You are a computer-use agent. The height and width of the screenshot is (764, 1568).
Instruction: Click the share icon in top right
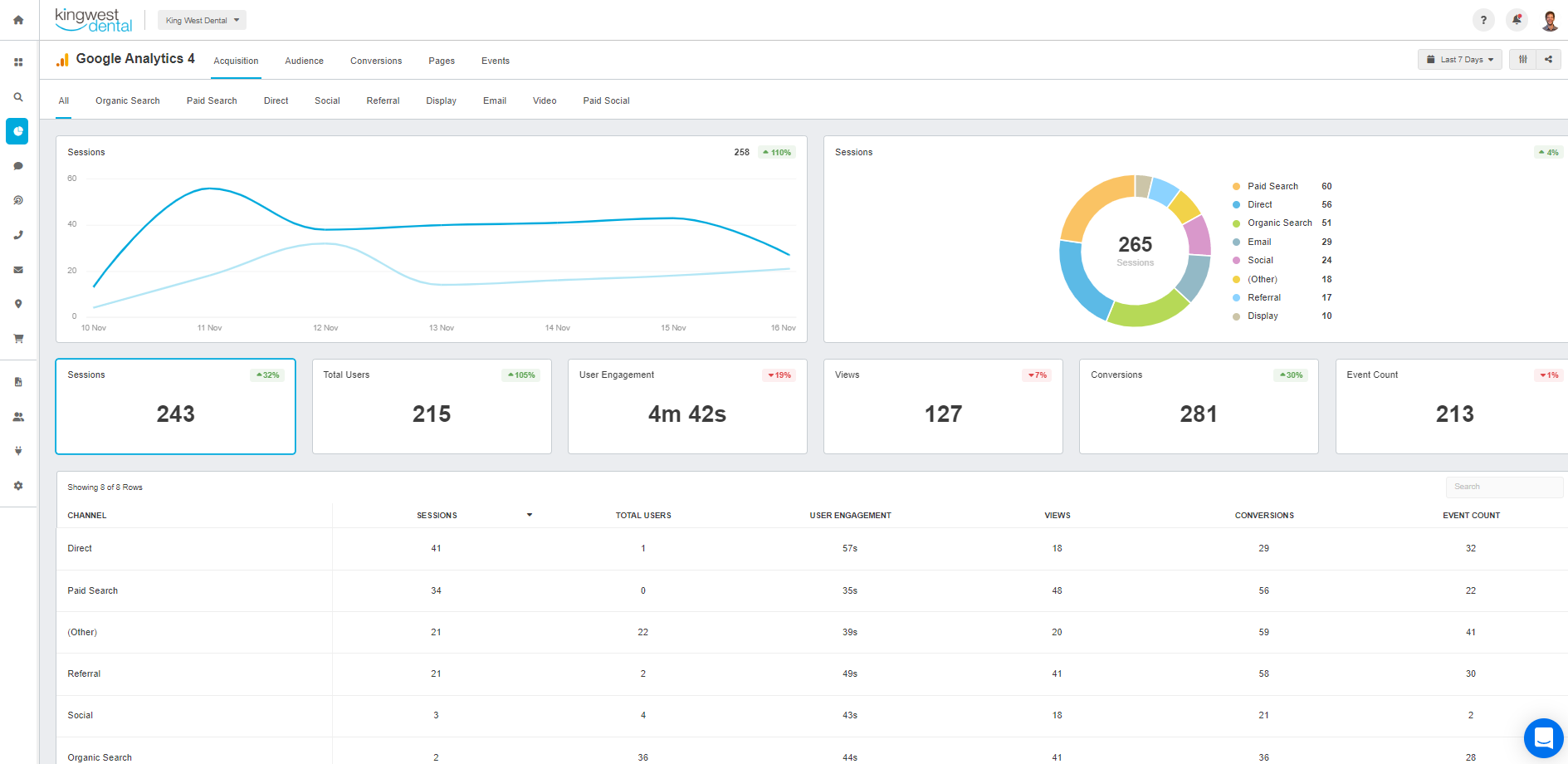1548,59
